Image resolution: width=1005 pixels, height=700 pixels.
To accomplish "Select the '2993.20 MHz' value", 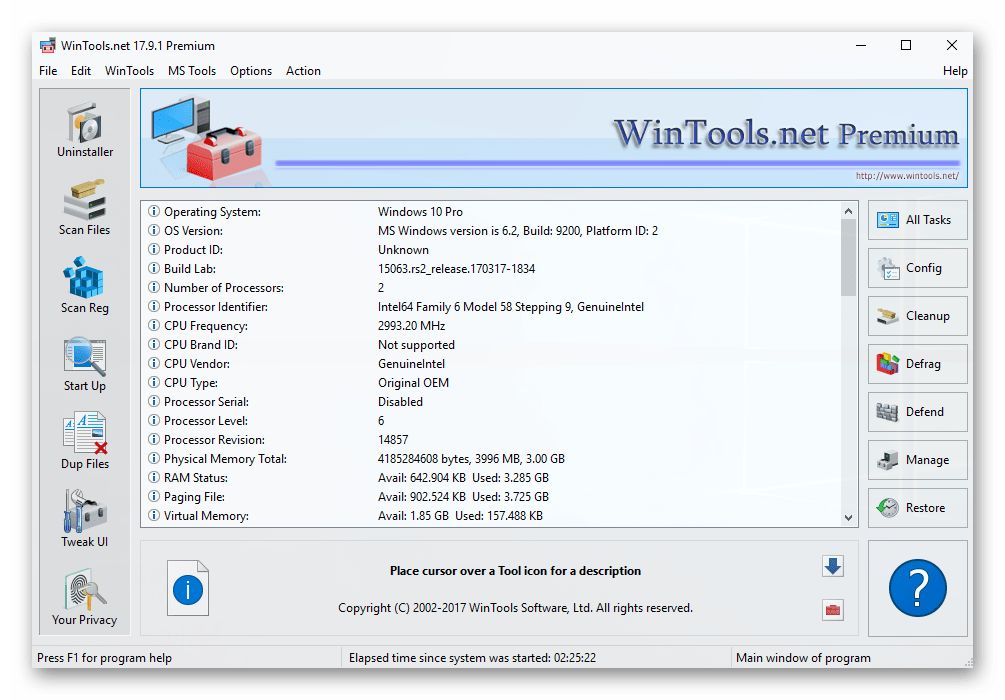I will coord(411,326).
